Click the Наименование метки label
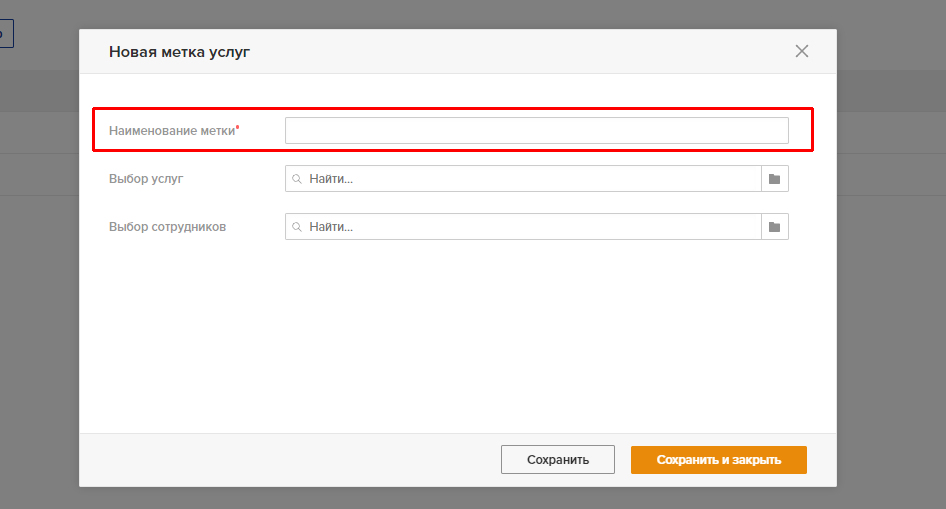The height and width of the screenshot is (509, 946). pos(172,131)
